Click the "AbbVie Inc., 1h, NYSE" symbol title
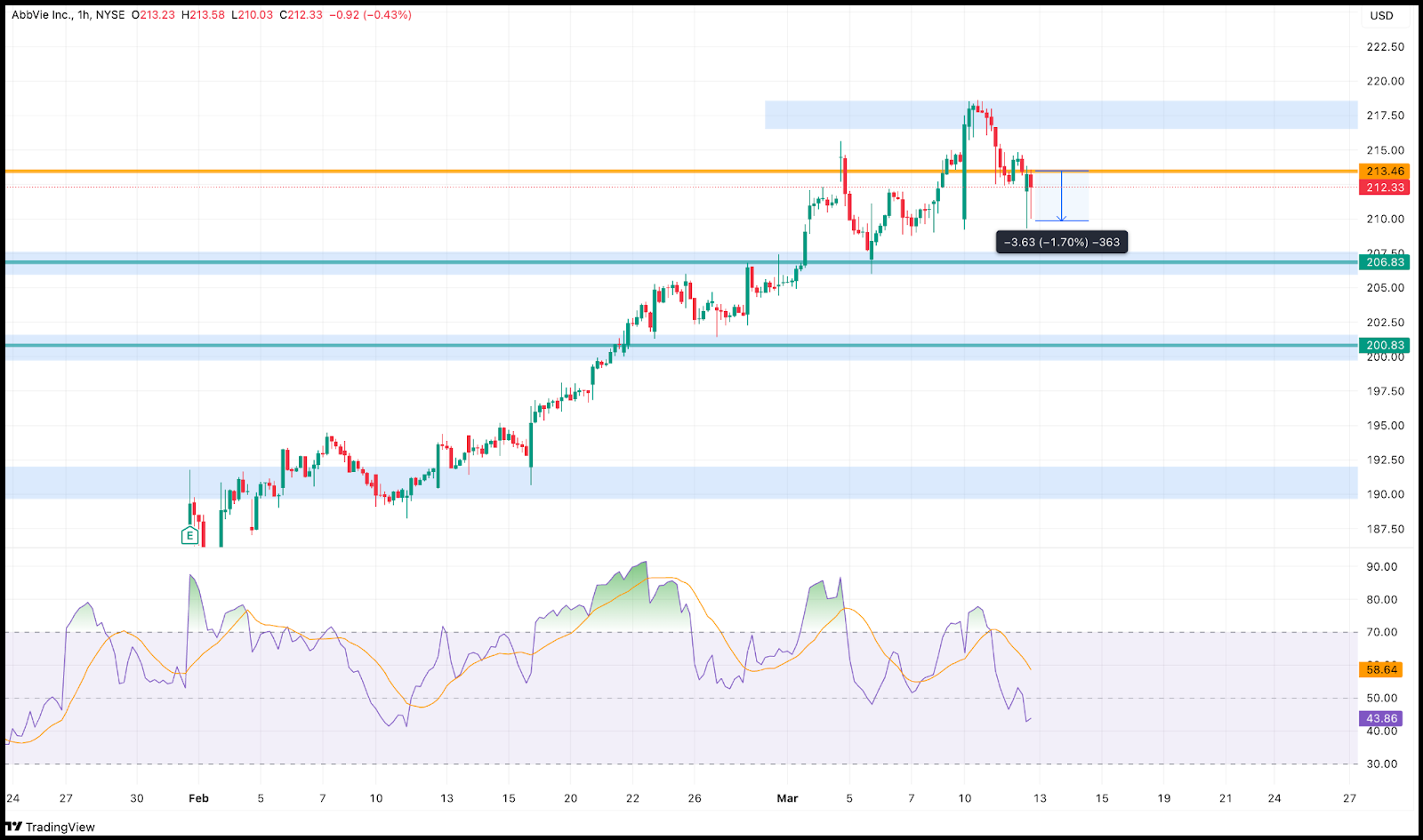This screenshot has width=1423, height=840. pyautogui.click(x=68, y=15)
